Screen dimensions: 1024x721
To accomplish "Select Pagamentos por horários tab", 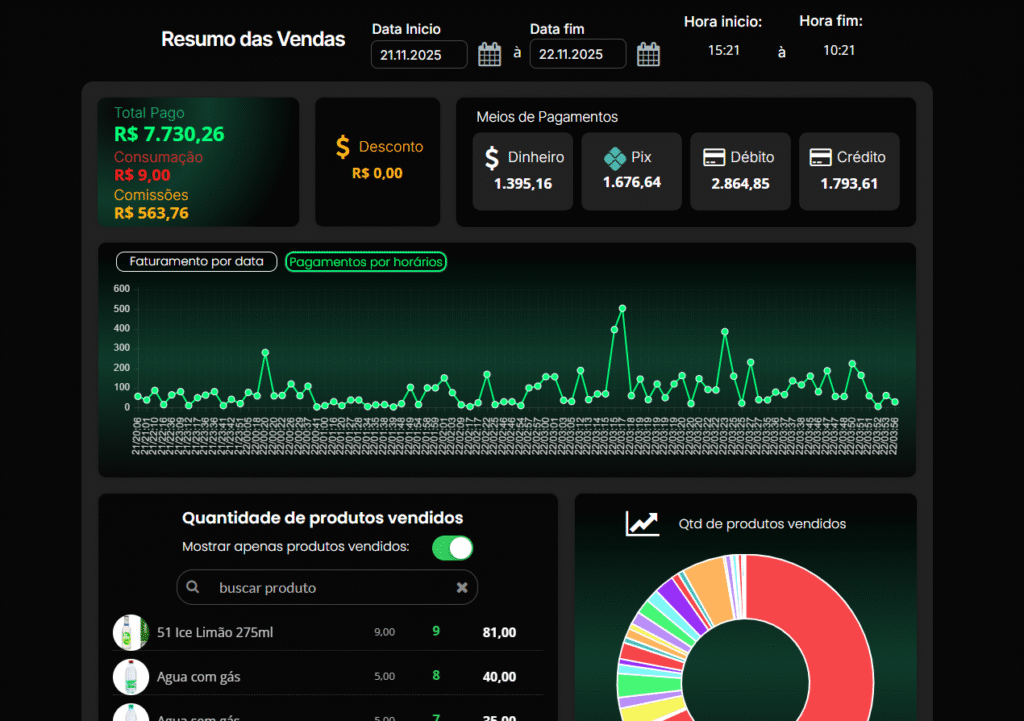I will pos(366,262).
